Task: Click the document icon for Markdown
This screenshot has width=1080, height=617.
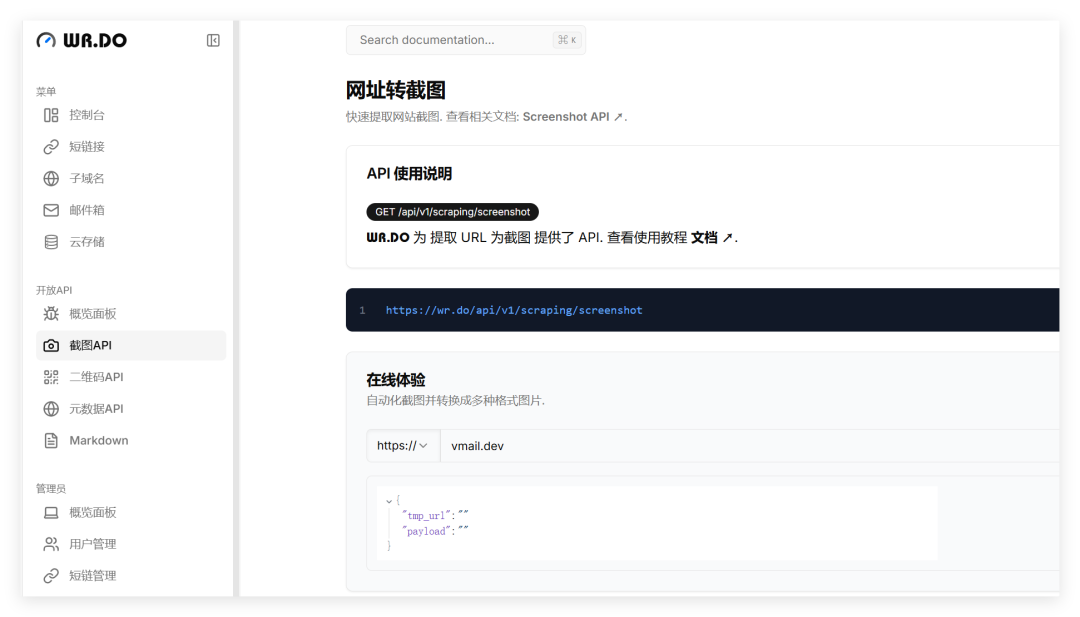Action: coord(51,441)
